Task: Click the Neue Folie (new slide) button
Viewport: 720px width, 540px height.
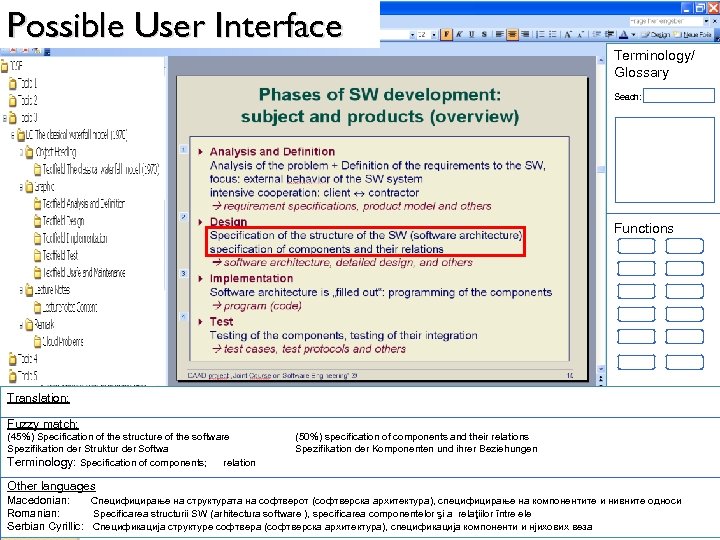Action: [x=692, y=35]
